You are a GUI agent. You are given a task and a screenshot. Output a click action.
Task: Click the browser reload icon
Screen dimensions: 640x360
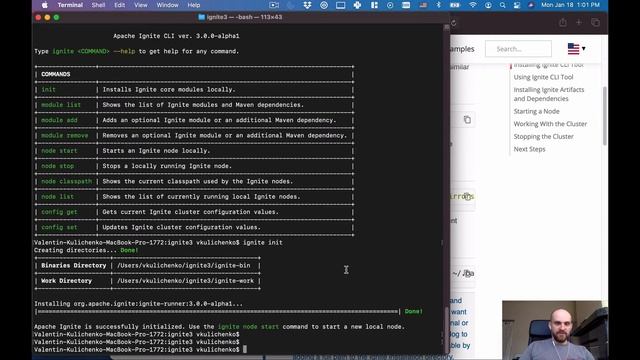coord(453,23)
